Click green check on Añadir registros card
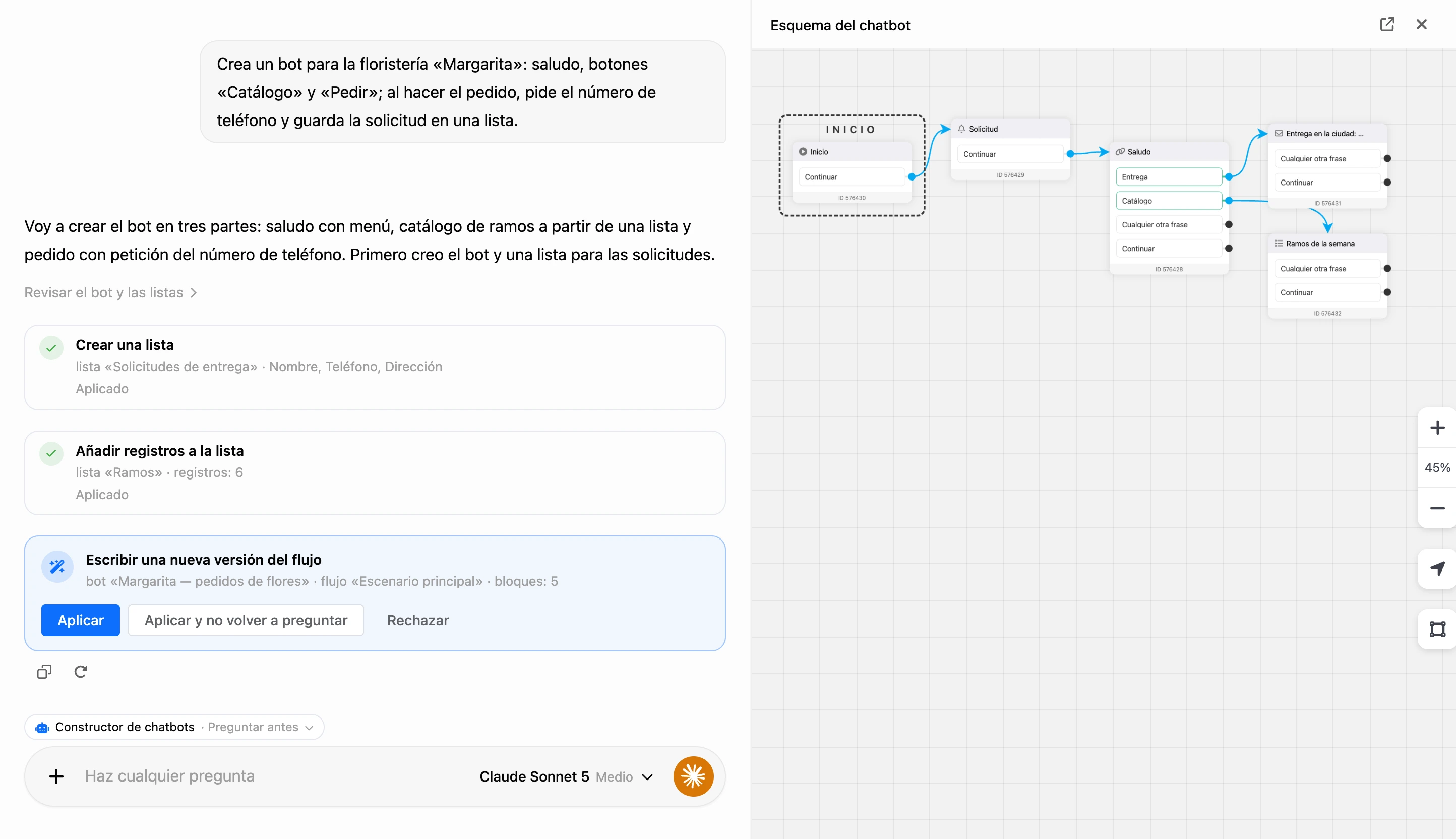The image size is (1456, 839). tap(51, 453)
